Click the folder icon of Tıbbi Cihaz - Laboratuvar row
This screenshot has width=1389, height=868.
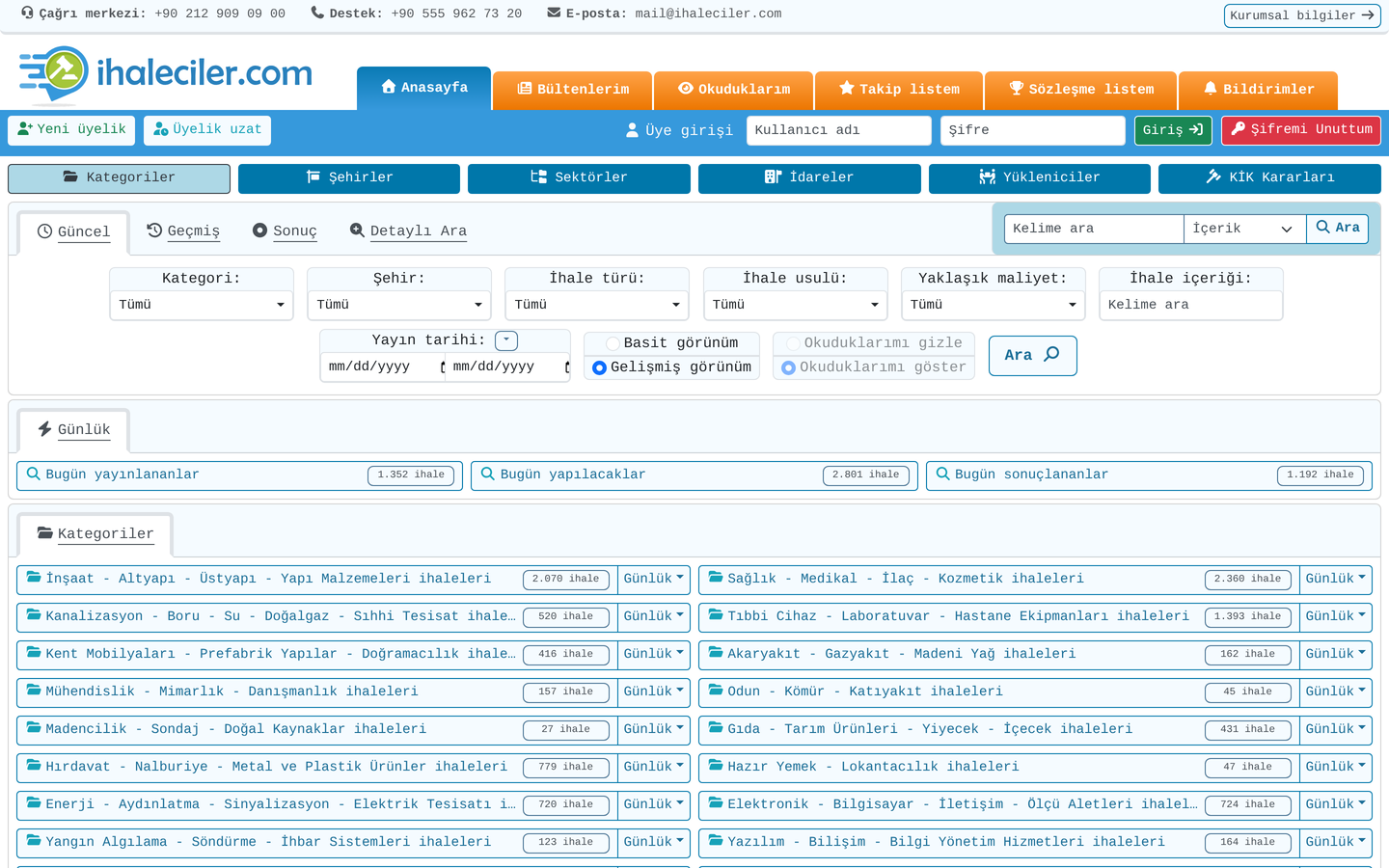[x=716, y=615]
